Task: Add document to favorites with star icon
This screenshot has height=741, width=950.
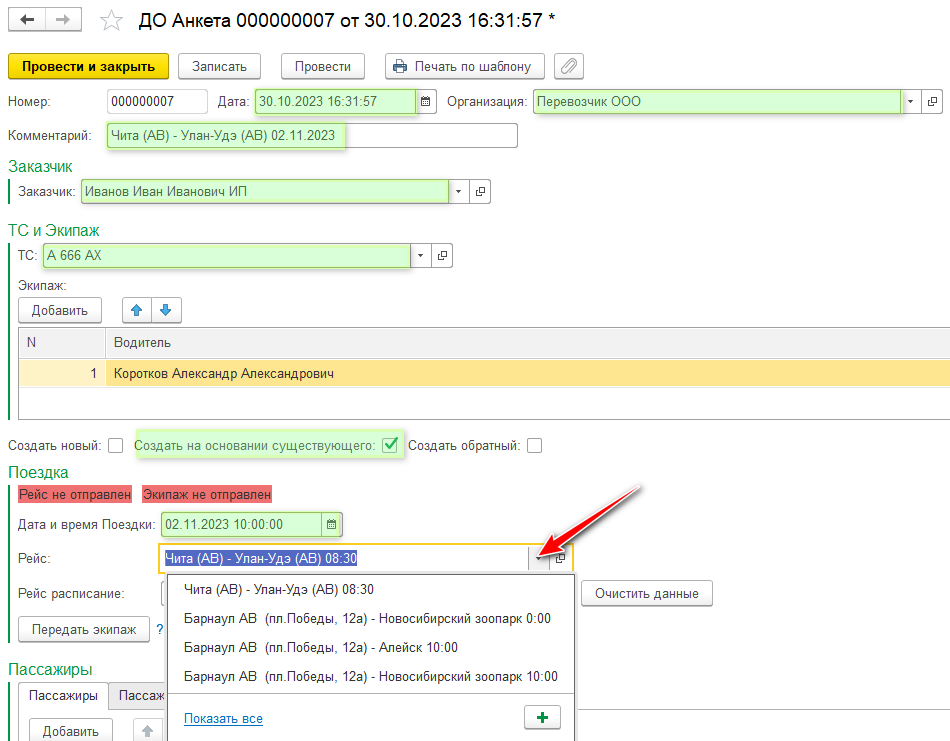Action: [112, 21]
